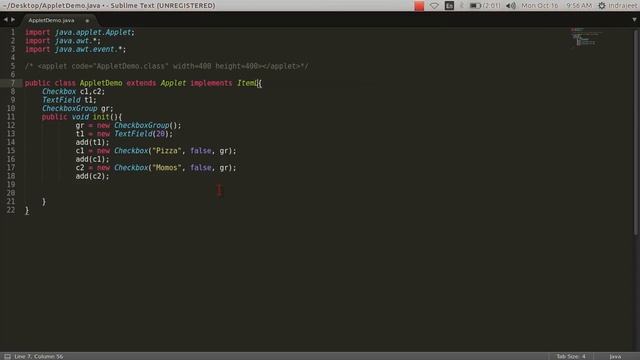Open the tab list dropdown arrow
The height and width of the screenshot is (360, 640).
pyautogui.click(x=634, y=20)
